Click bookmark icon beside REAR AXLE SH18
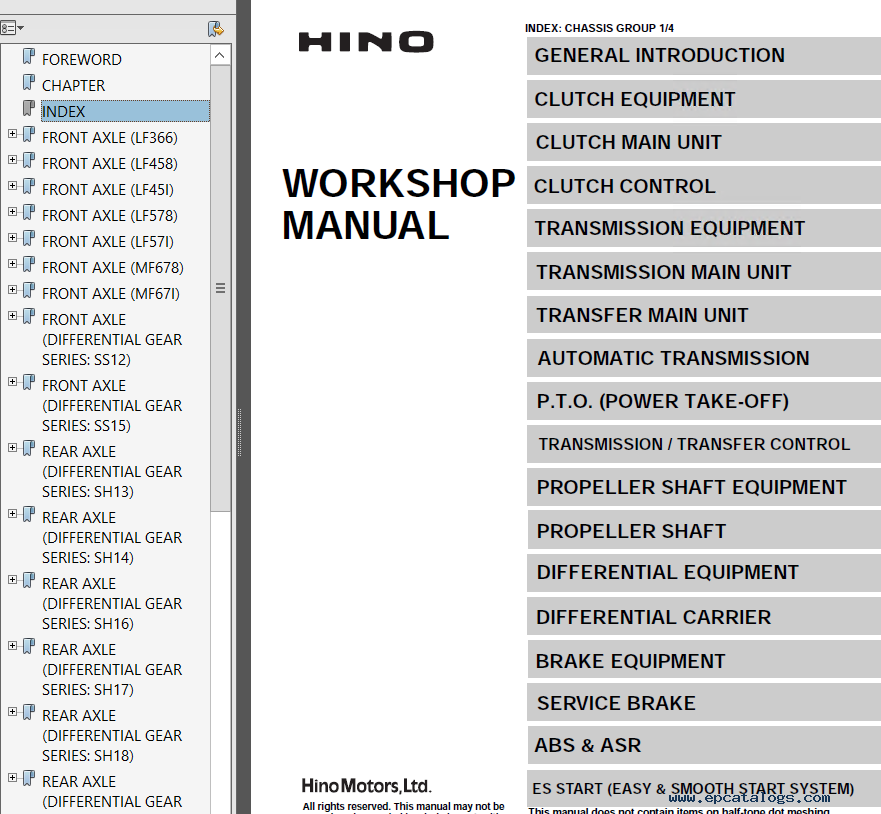 tap(29, 712)
